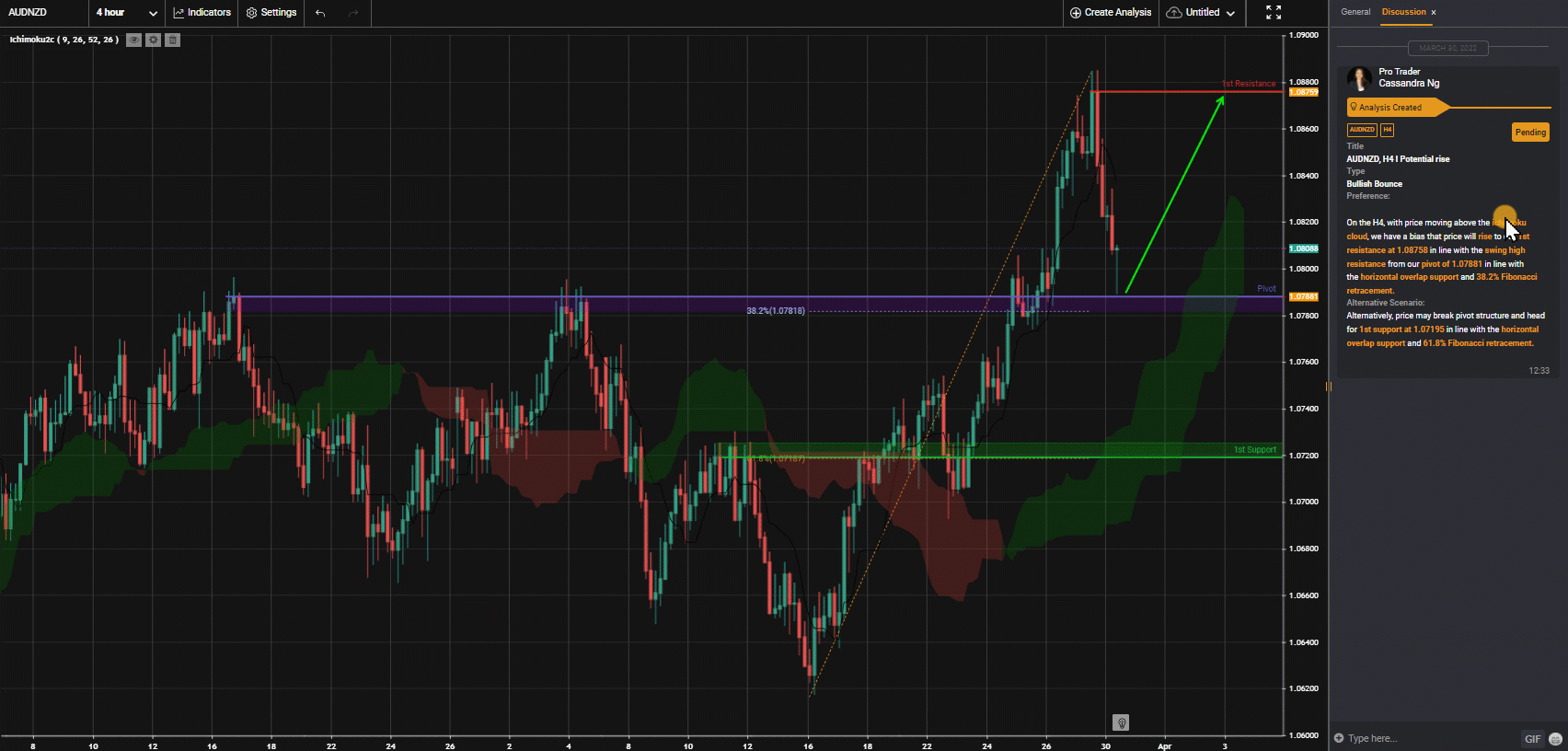Delete the Ichimoku indicator with trash icon

pos(173,40)
